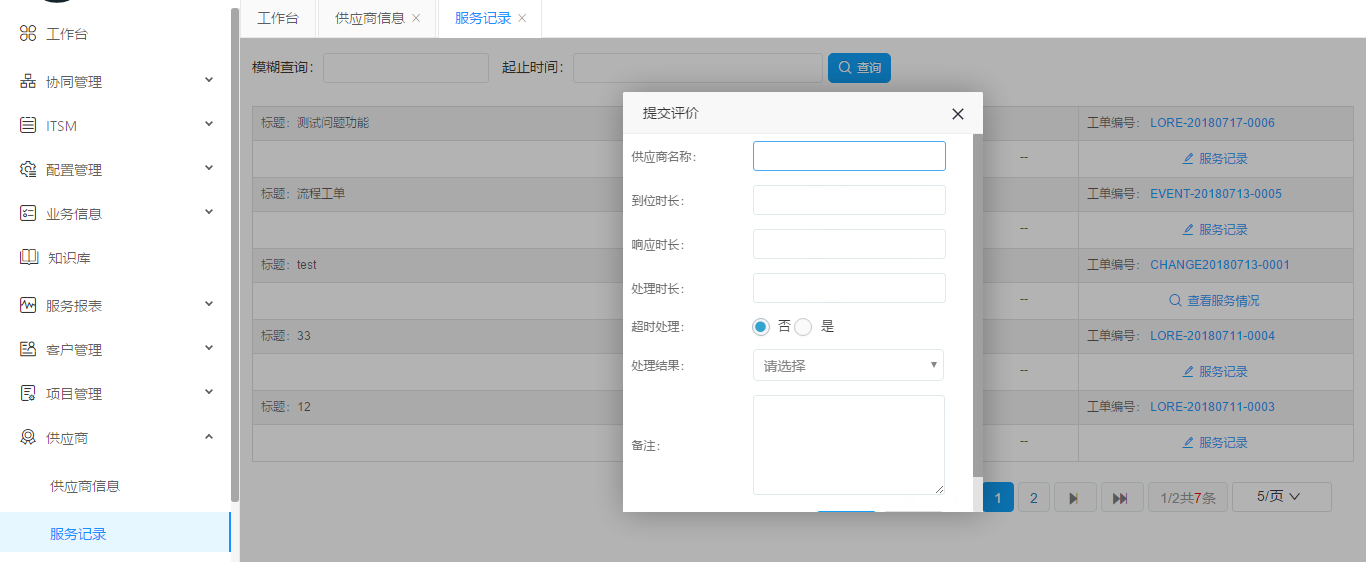This screenshot has height=562, width=1366.
Task: Click the 配置管理 gear icon
Action: coord(28,170)
